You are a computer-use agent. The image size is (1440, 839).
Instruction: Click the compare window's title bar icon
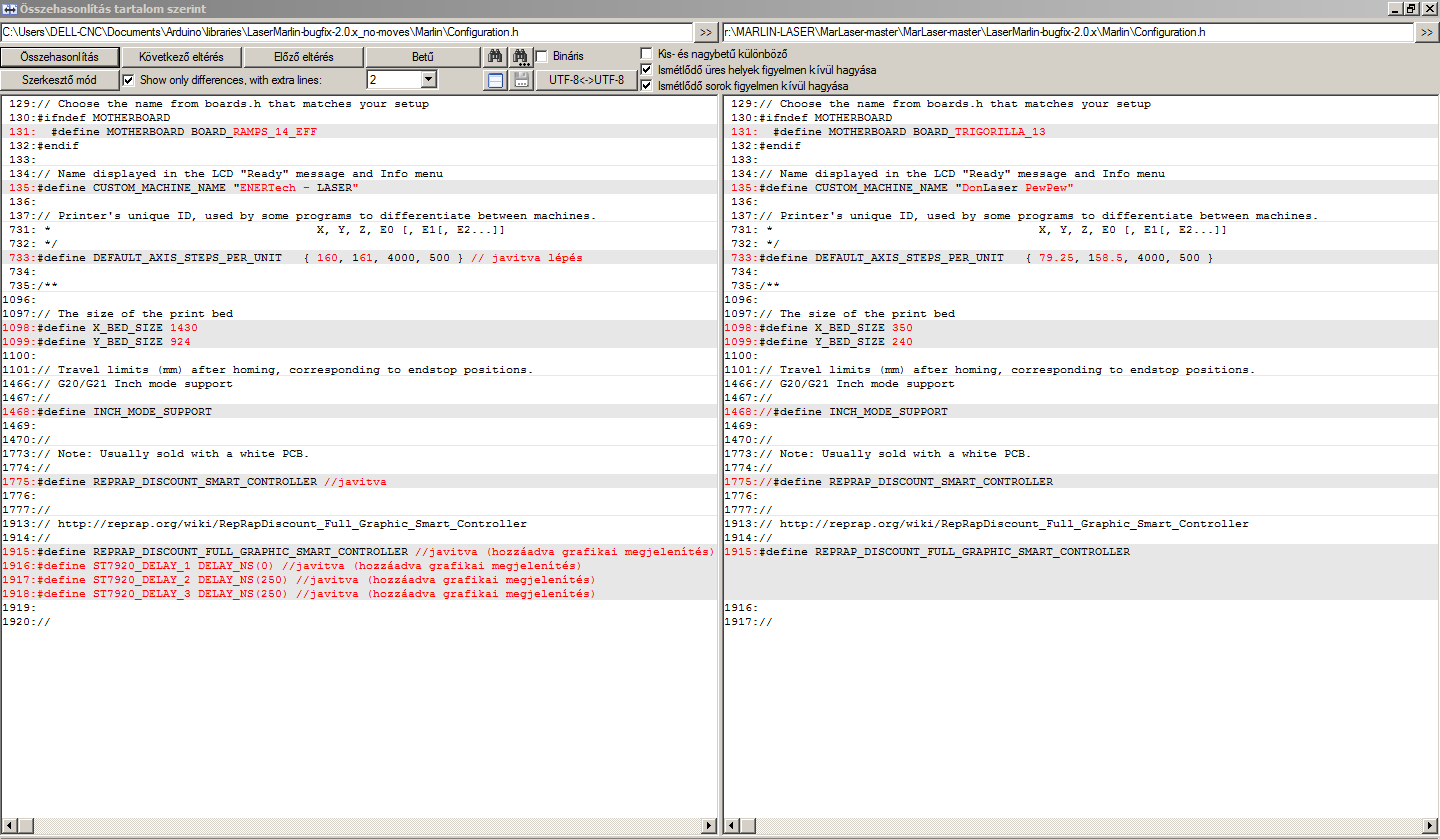[x=9, y=8]
